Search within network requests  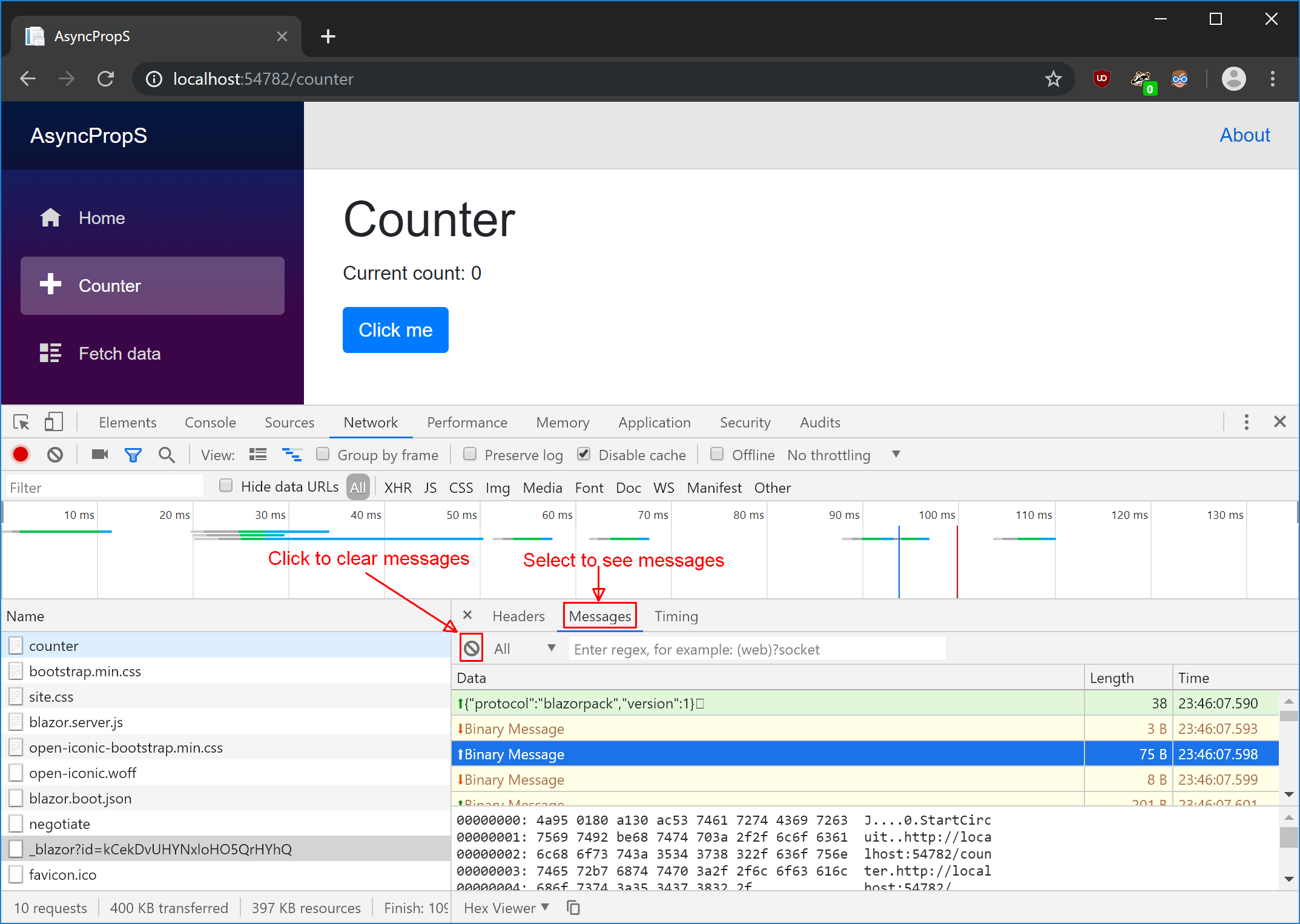(167, 454)
